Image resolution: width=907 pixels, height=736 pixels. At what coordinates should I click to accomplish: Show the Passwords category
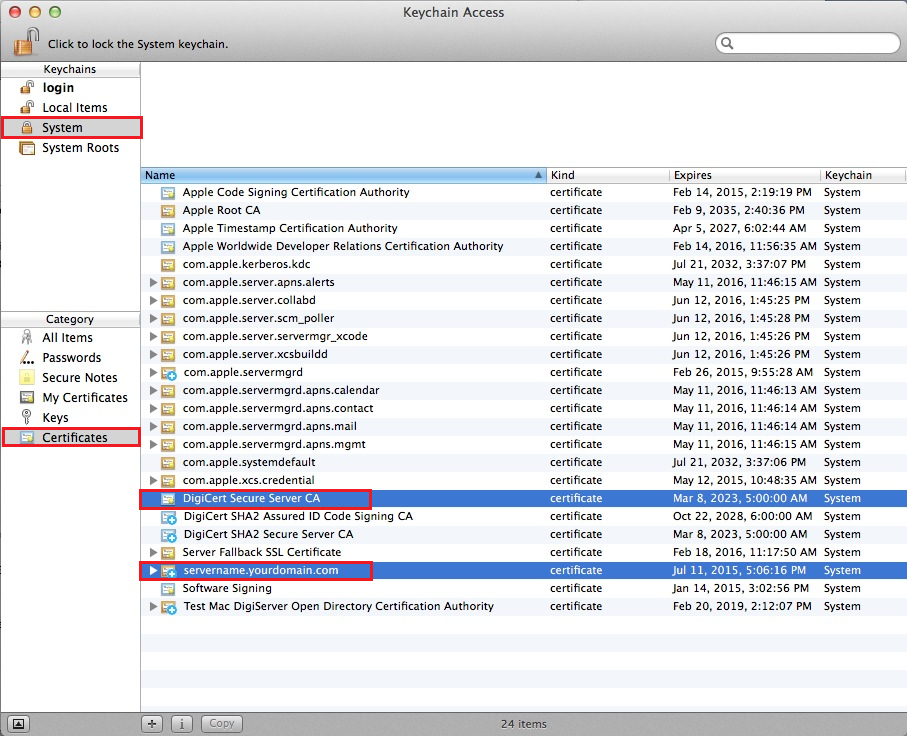(70, 358)
